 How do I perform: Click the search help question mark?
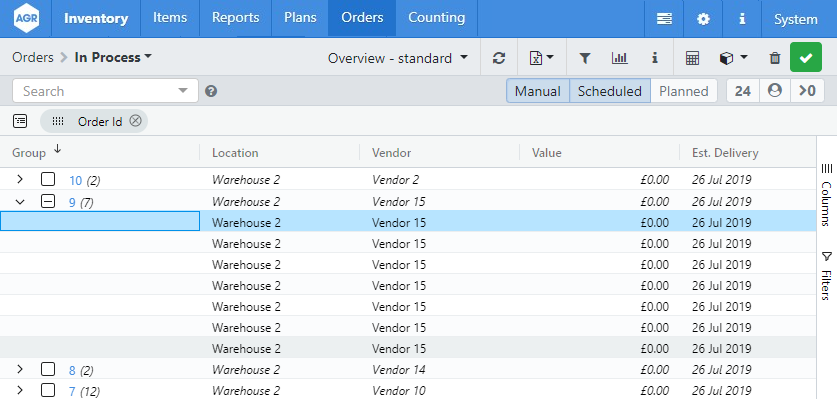211,91
